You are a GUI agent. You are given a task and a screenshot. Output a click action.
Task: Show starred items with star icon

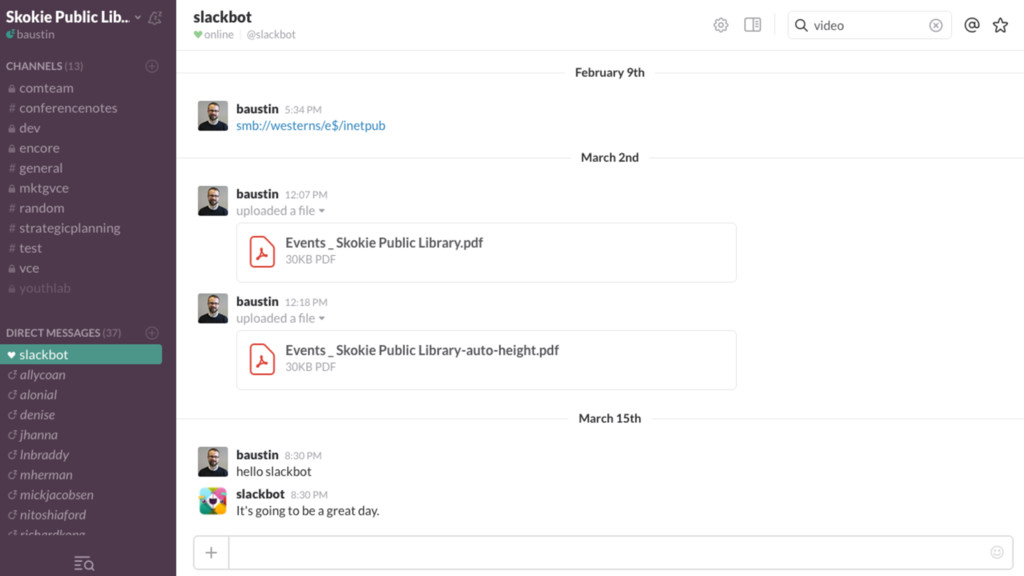coord(1000,25)
